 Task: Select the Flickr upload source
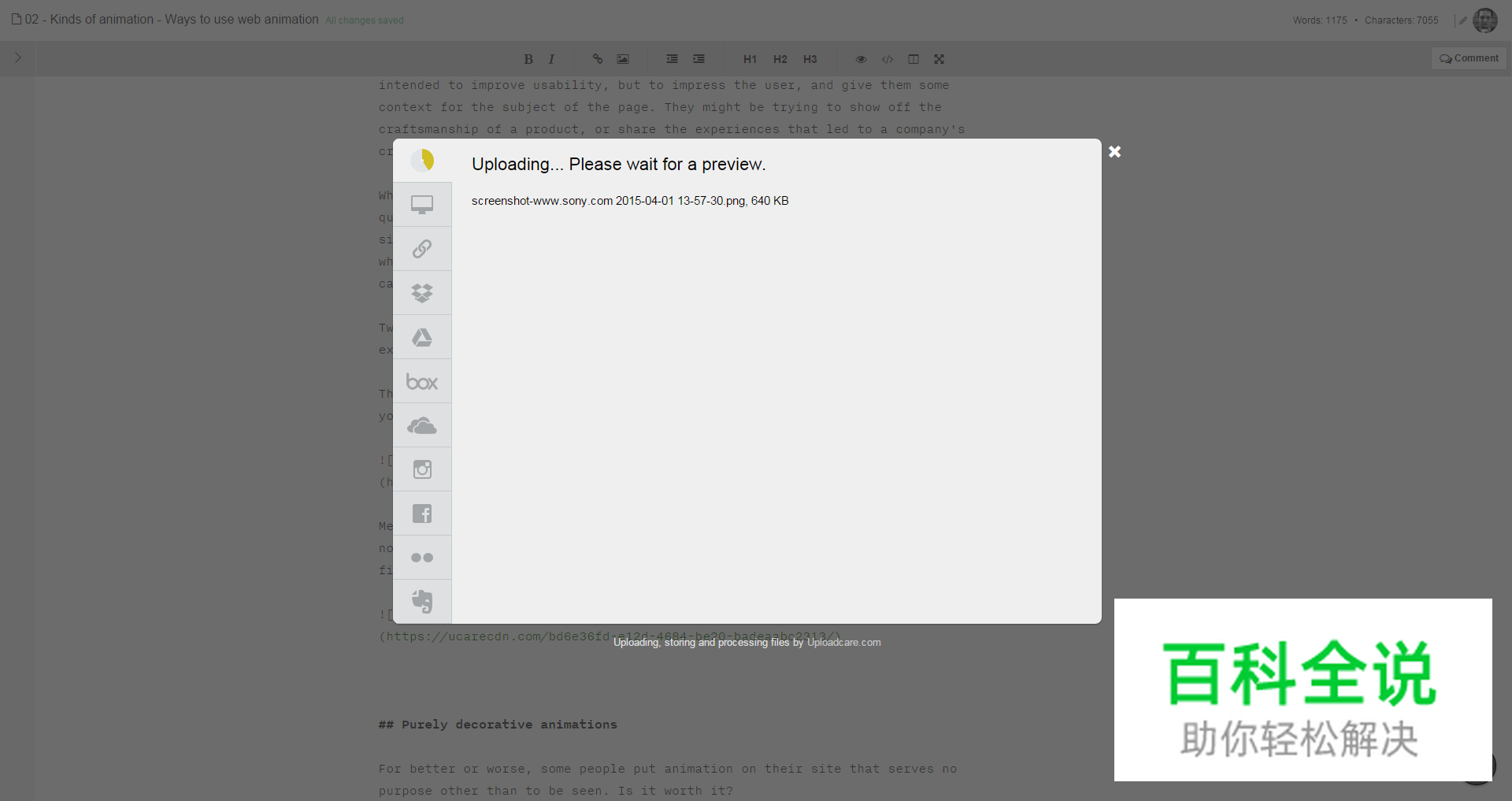[x=422, y=558]
